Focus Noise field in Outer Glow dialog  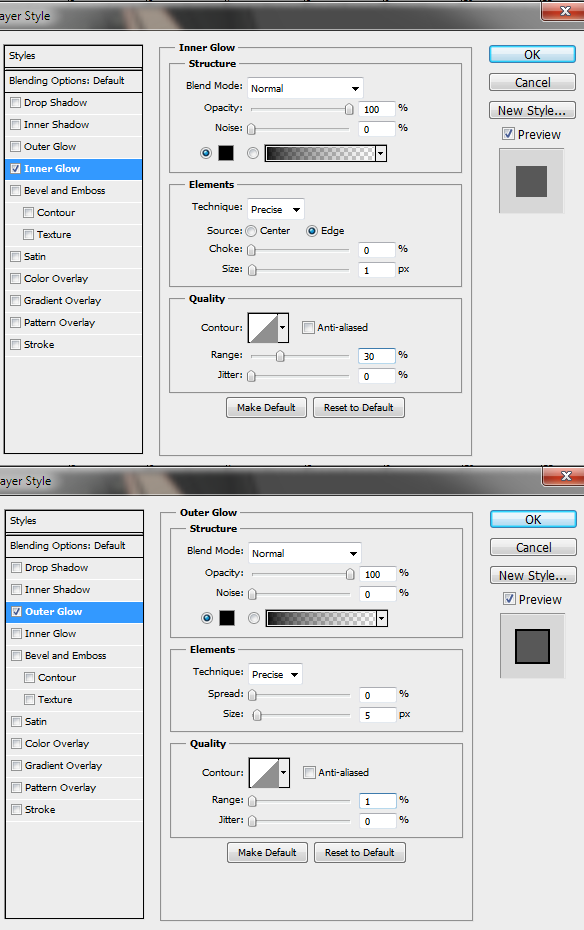click(378, 594)
